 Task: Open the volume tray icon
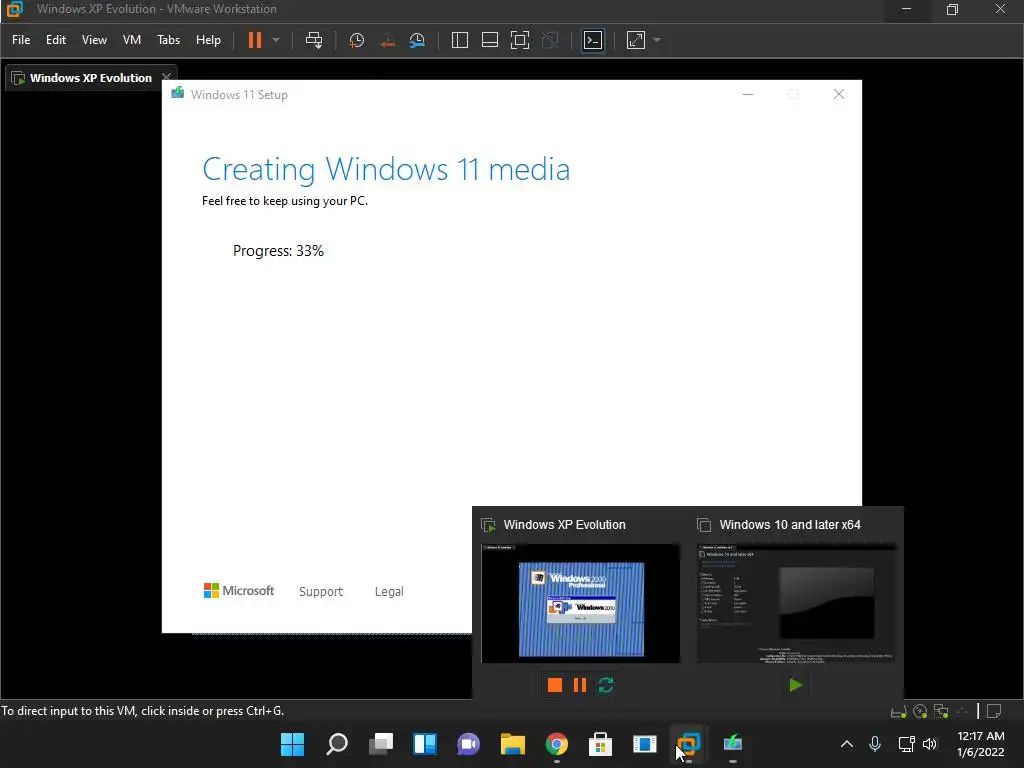click(930, 744)
